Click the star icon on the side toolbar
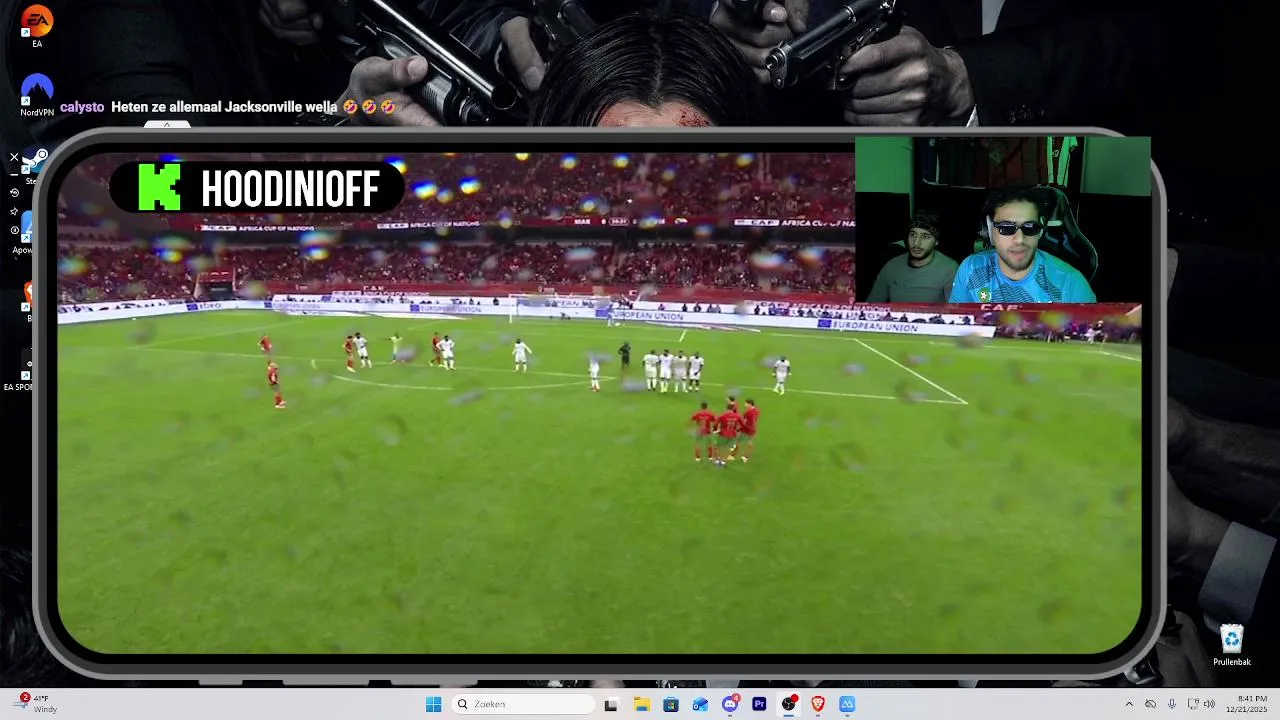 click(x=14, y=211)
